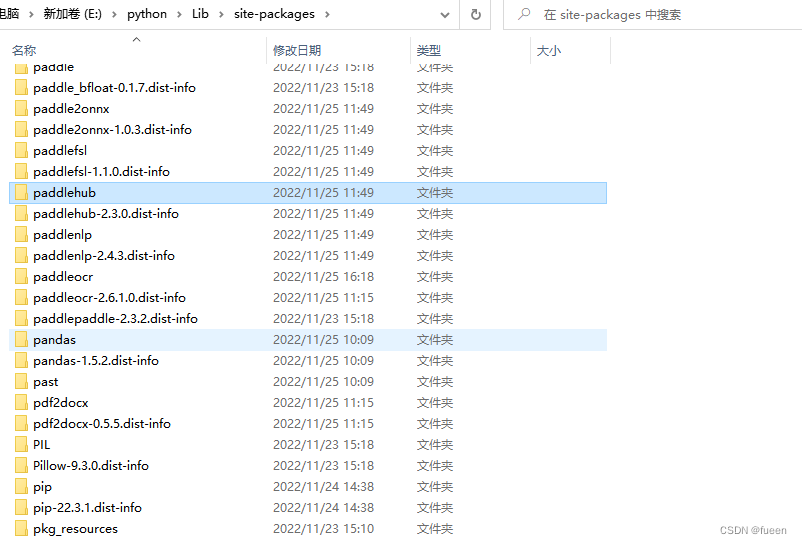The height and width of the screenshot is (544, 802).
Task: Select the Pillow-9.3.0.dist-info name
Action: coord(91,466)
